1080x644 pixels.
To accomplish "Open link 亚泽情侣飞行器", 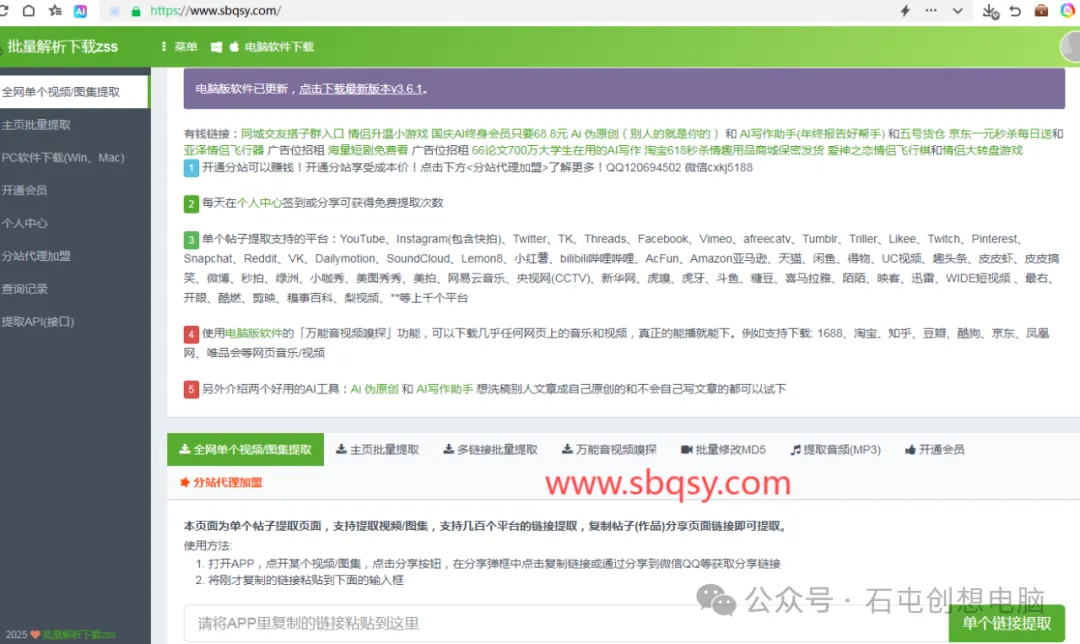I will coord(224,150).
